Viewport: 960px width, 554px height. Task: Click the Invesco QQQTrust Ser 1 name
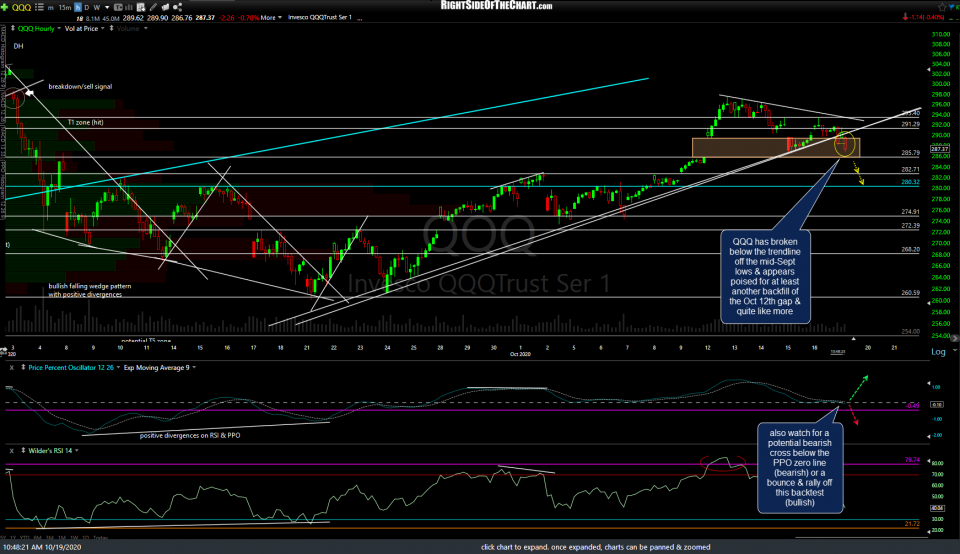tap(320, 17)
